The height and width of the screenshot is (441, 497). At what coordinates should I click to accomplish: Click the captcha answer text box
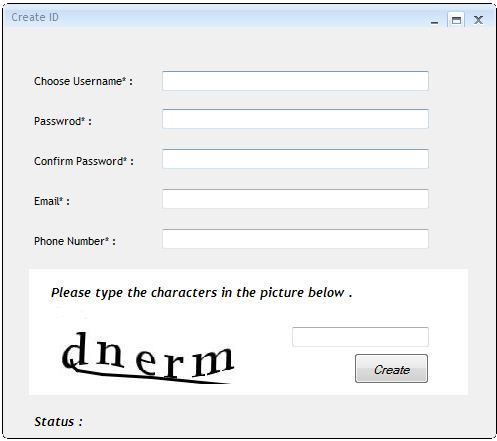360,337
